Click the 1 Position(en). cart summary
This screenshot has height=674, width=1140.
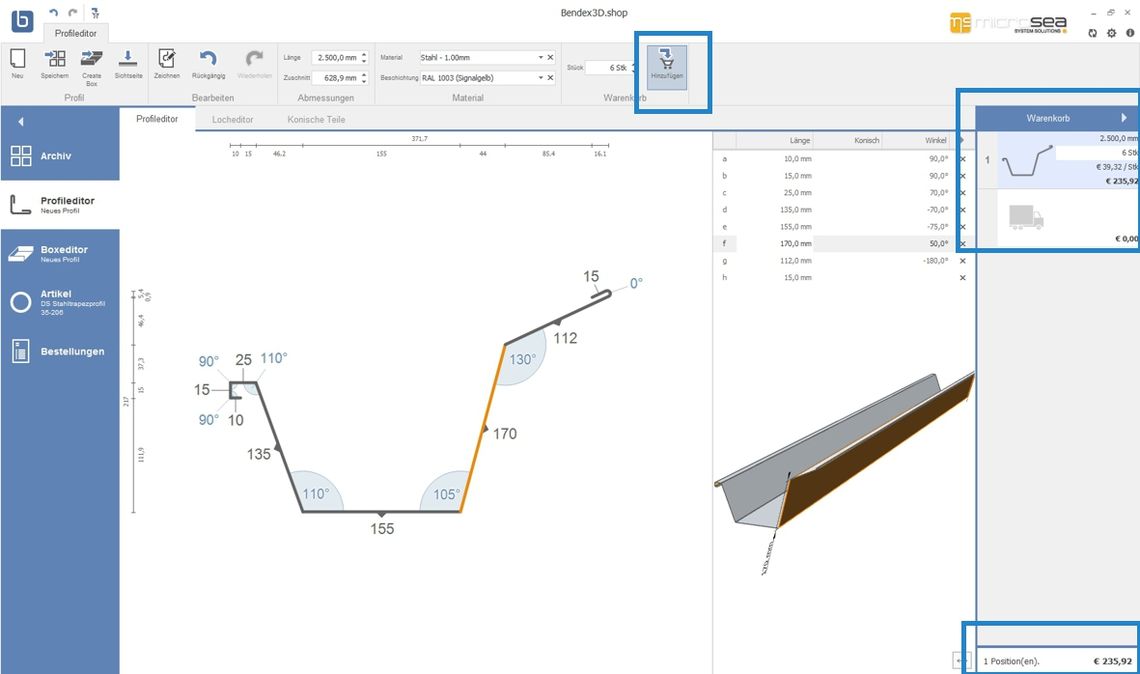(1011, 662)
